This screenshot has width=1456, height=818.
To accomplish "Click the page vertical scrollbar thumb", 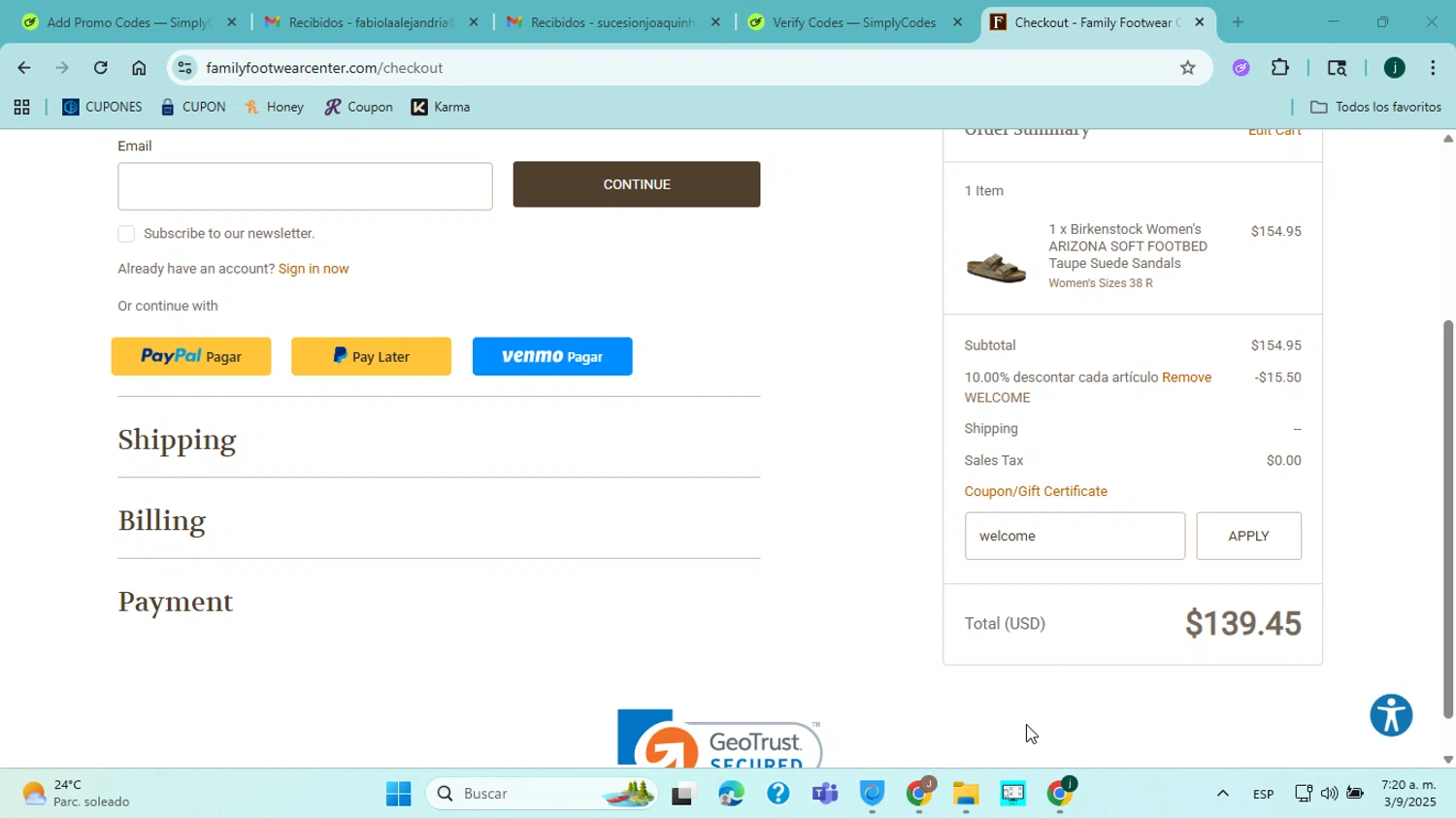I will pyautogui.click(x=1447, y=519).
